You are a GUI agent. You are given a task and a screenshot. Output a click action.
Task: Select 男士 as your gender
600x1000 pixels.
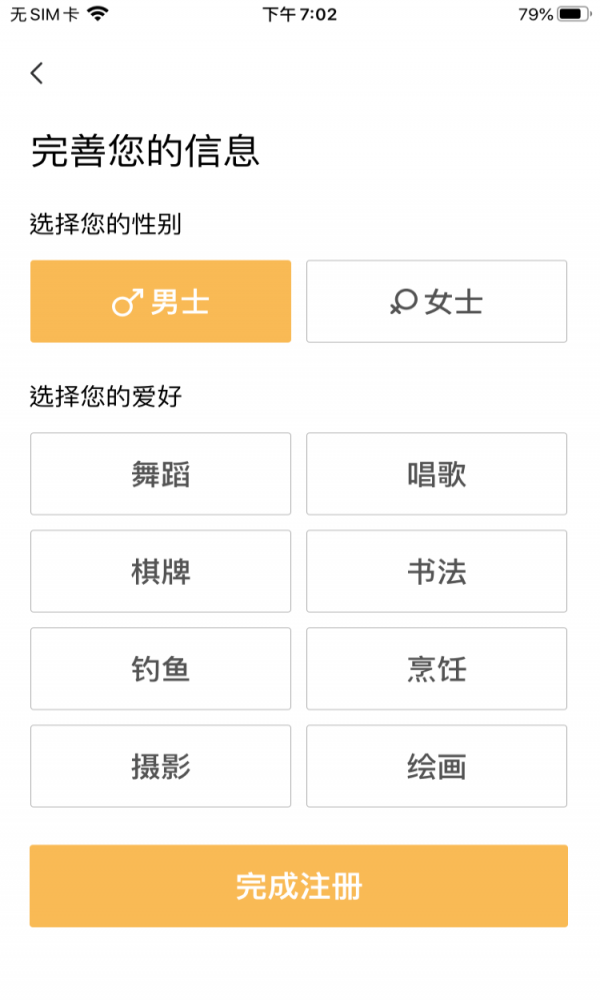(160, 302)
